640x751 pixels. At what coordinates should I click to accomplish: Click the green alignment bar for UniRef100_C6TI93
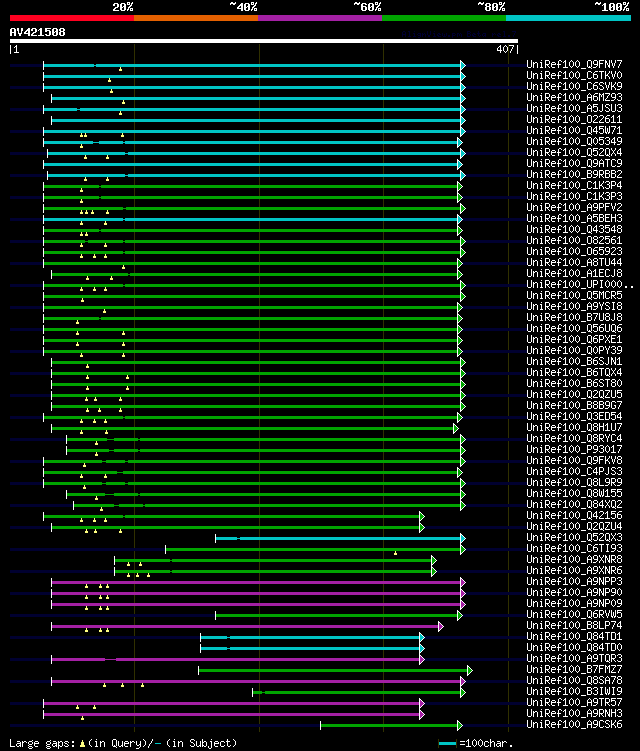(315, 550)
